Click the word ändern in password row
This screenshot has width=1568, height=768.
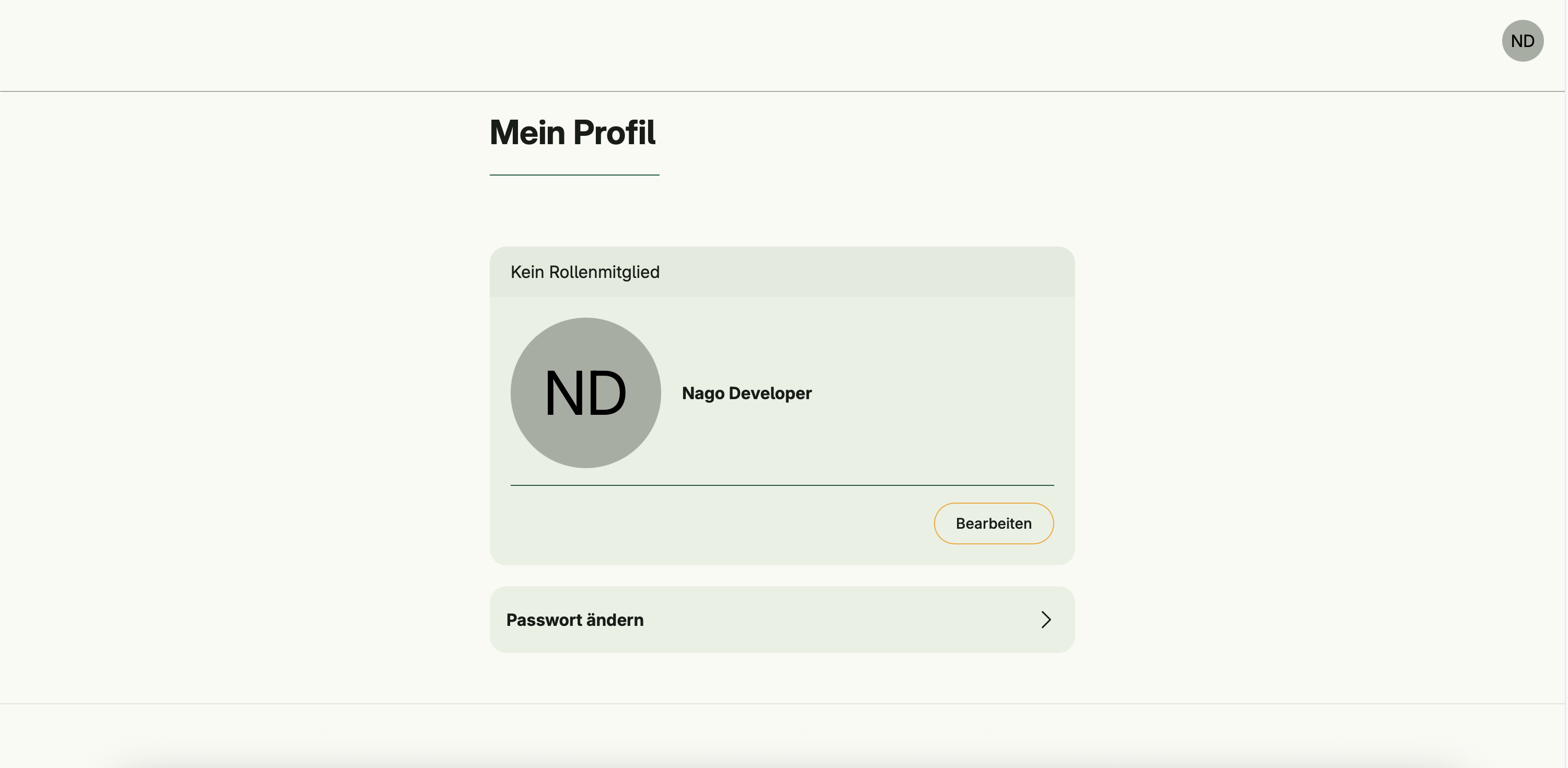tap(614, 620)
